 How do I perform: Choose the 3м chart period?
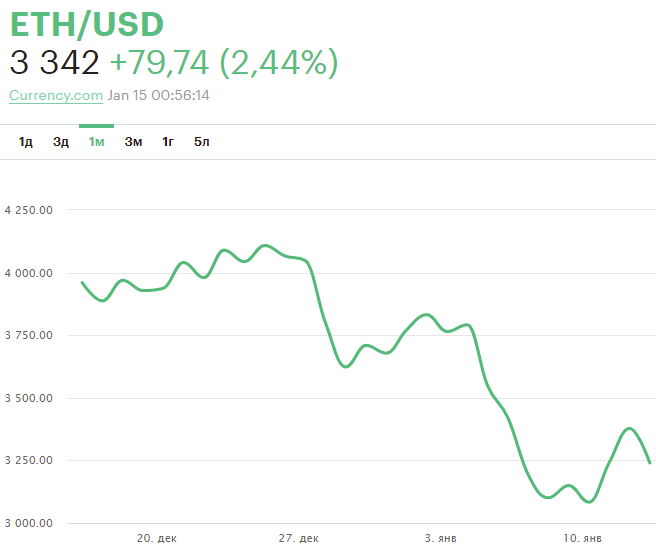pyautogui.click(x=133, y=142)
